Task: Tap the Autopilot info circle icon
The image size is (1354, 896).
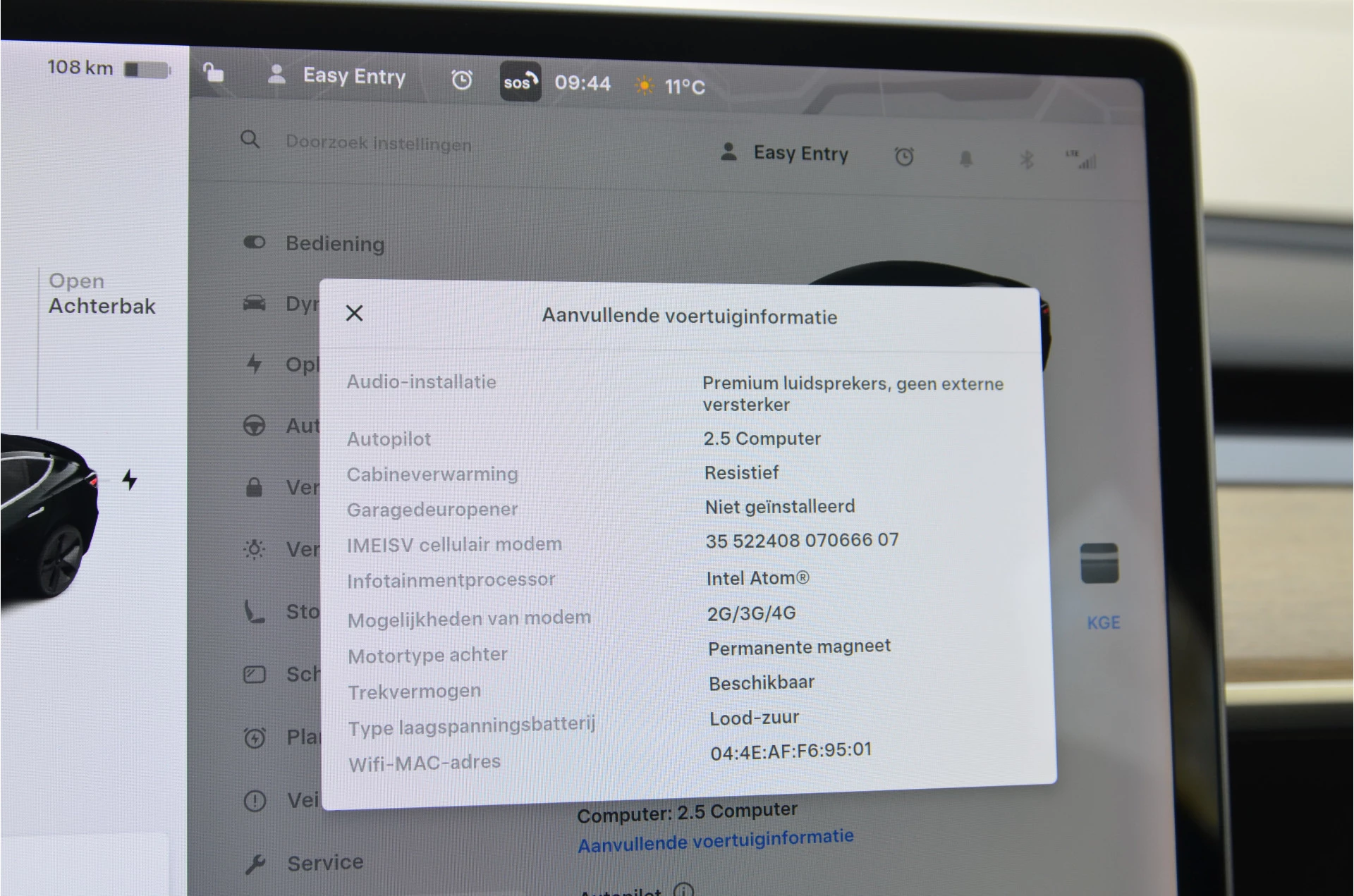Action: tap(683, 890)
